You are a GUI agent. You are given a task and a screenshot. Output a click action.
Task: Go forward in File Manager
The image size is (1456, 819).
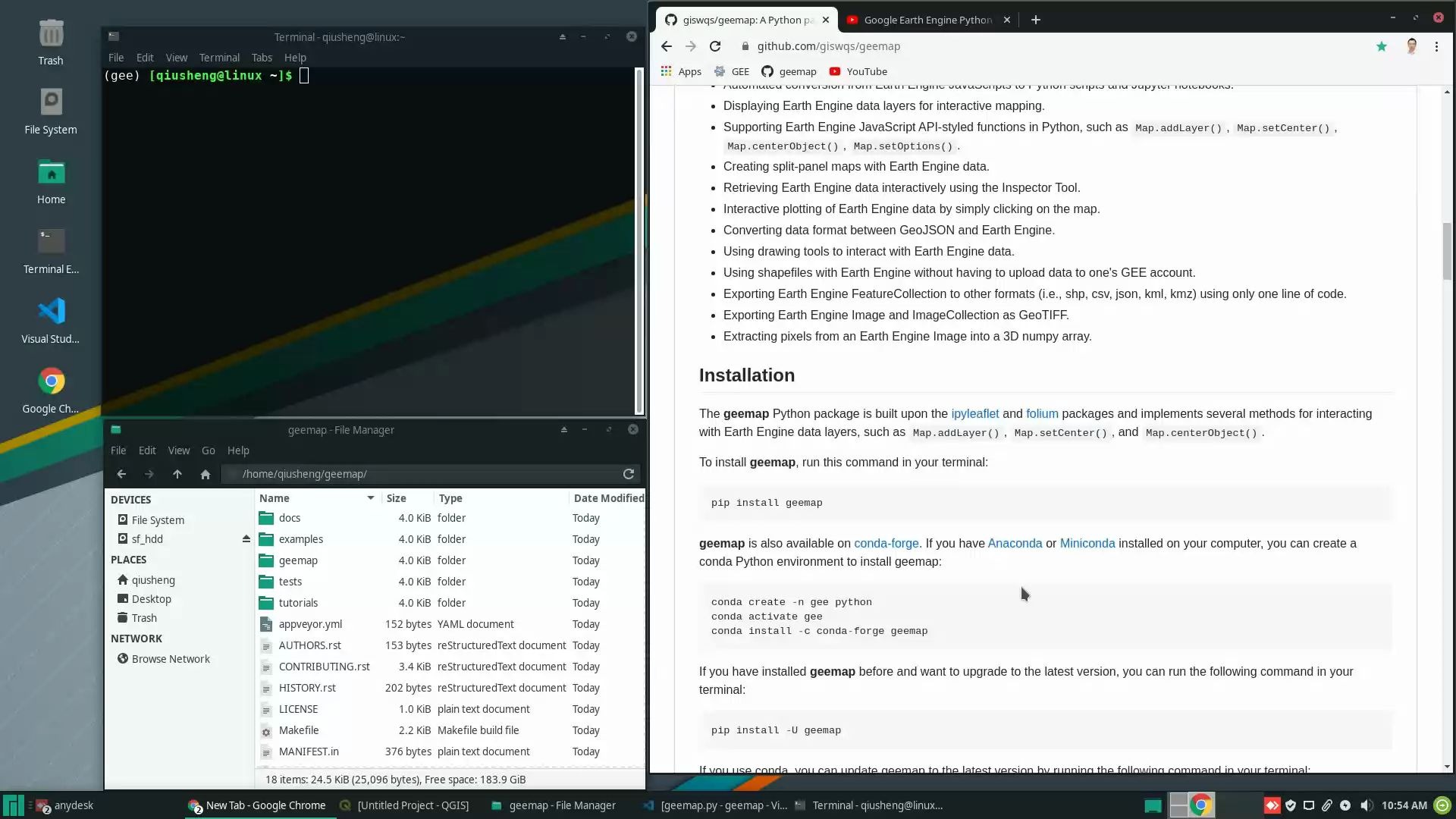point(149,474)
